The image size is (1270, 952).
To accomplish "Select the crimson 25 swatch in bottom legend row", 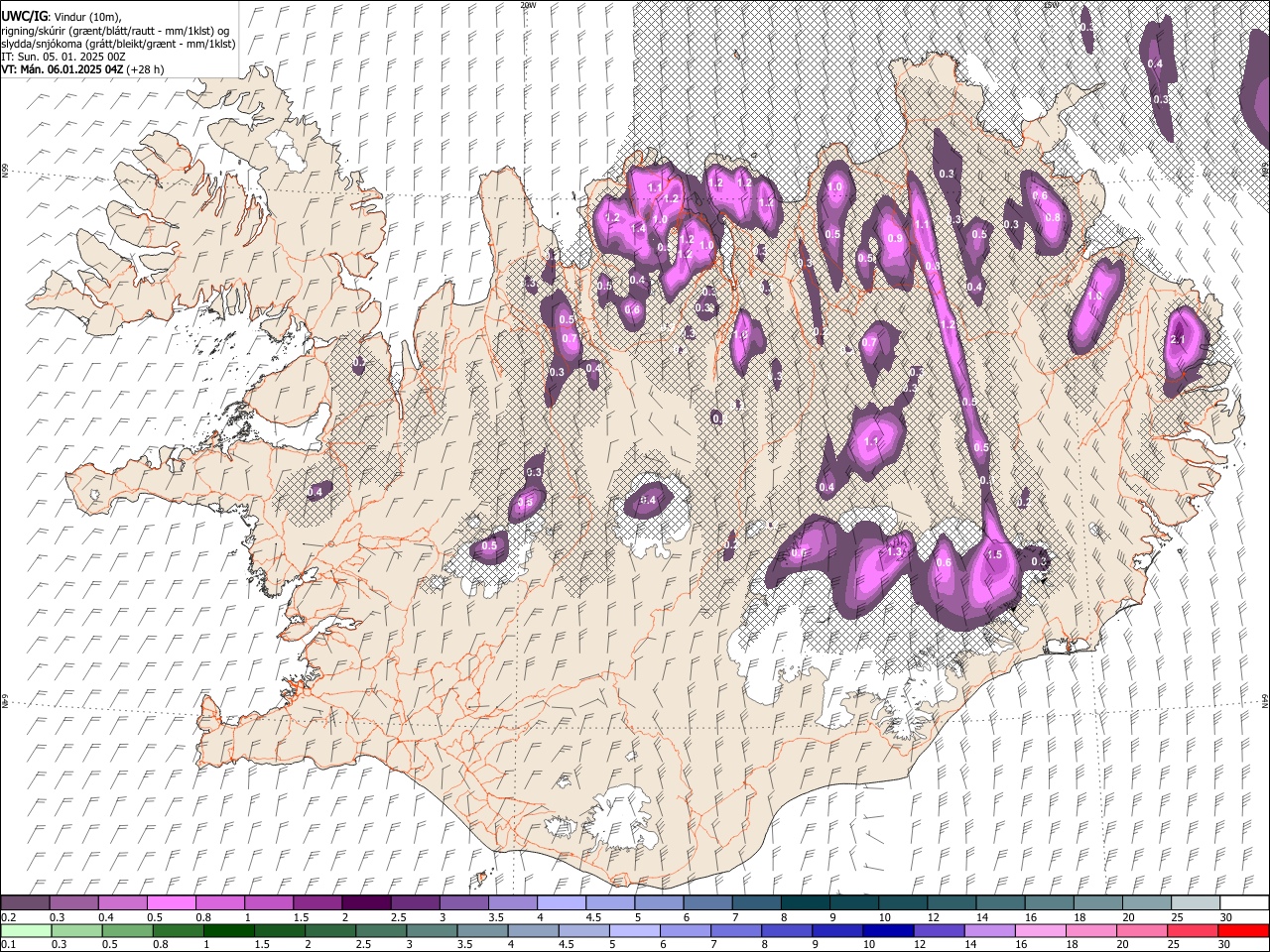I will pos(1194,930).
